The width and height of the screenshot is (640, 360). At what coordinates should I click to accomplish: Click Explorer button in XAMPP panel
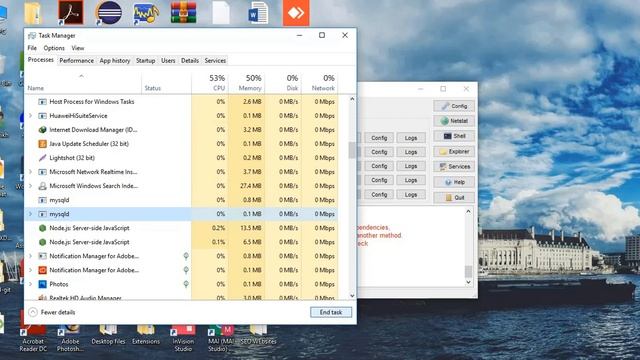pos(454,152)
